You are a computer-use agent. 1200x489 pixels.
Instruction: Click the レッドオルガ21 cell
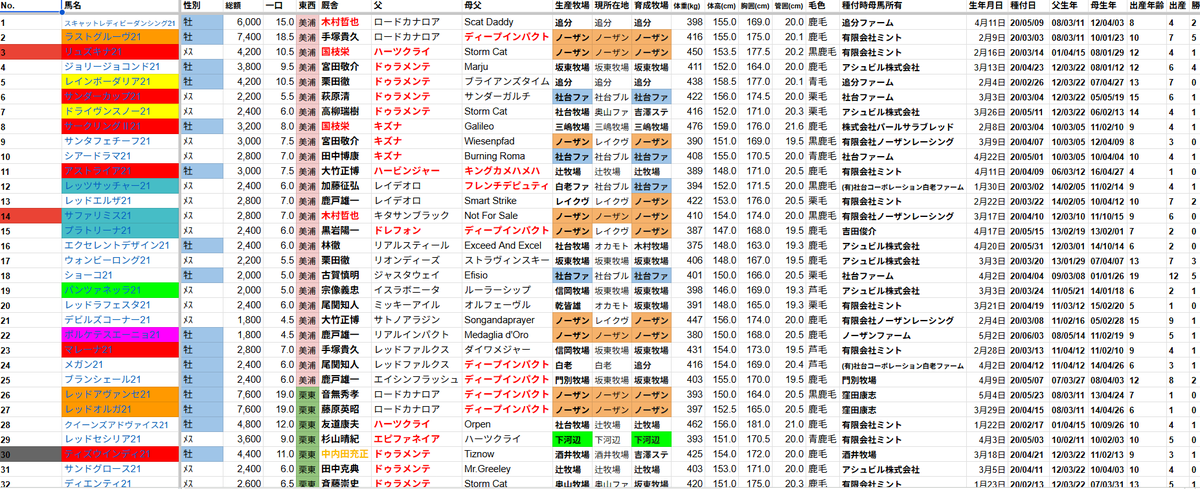121,409
